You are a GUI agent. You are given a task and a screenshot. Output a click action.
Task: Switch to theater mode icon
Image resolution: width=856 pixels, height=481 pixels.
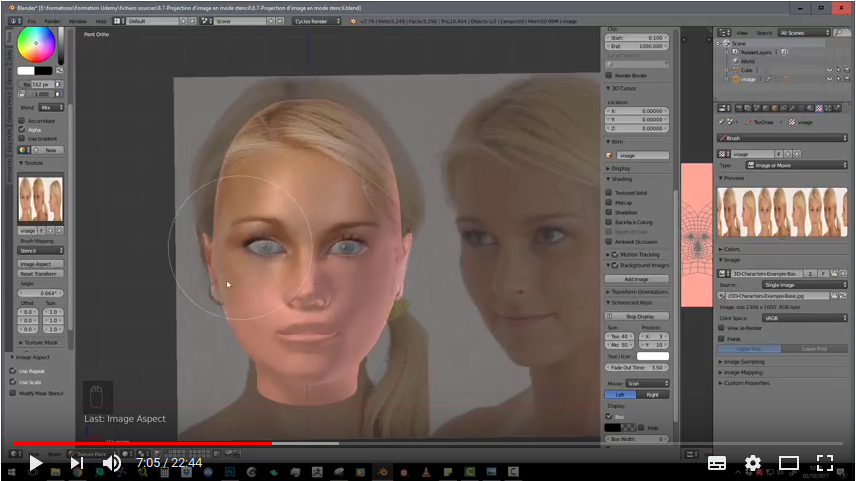click(x=788, y=464)
